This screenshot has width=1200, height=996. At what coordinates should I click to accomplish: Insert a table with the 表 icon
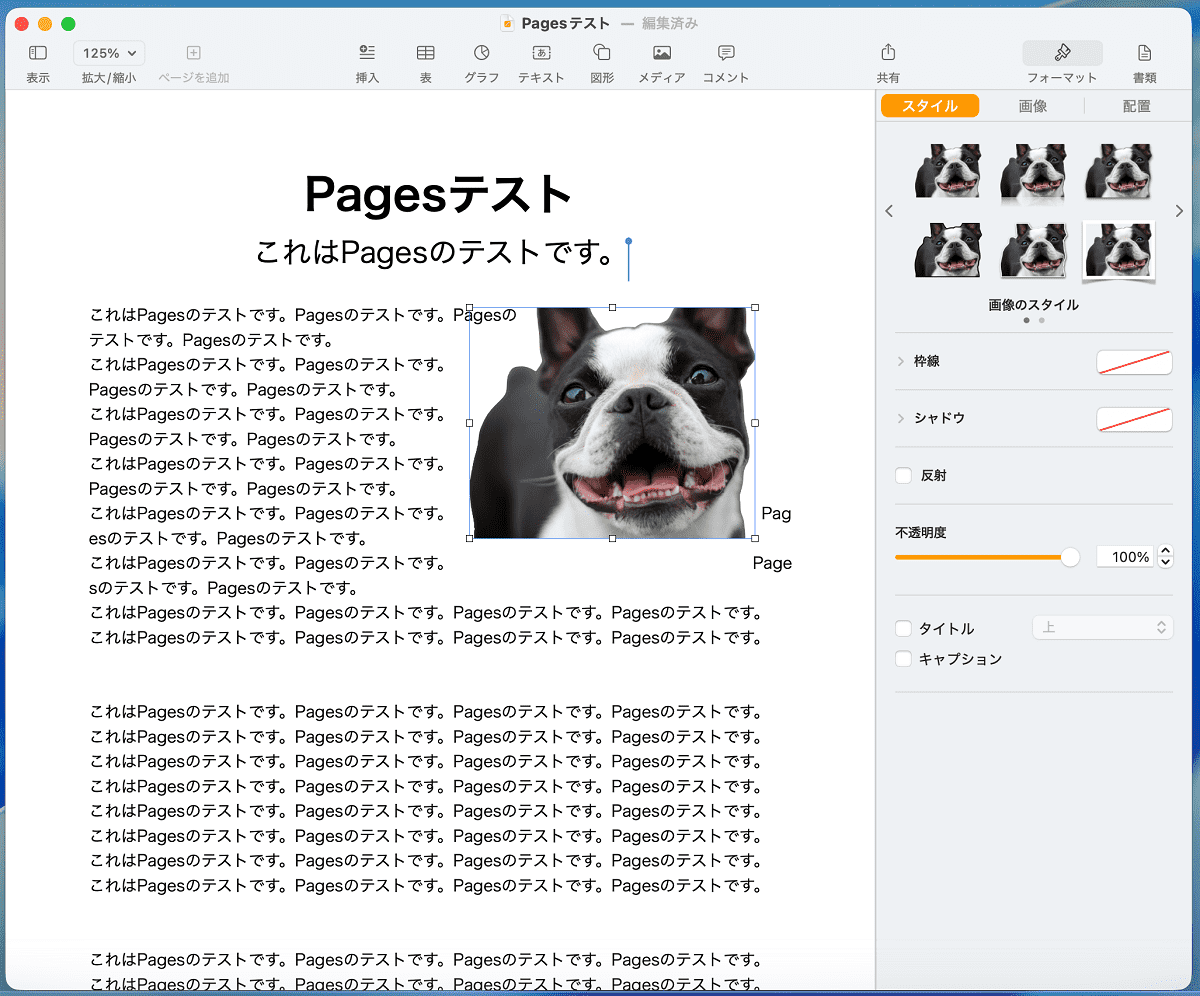point(425,53)
